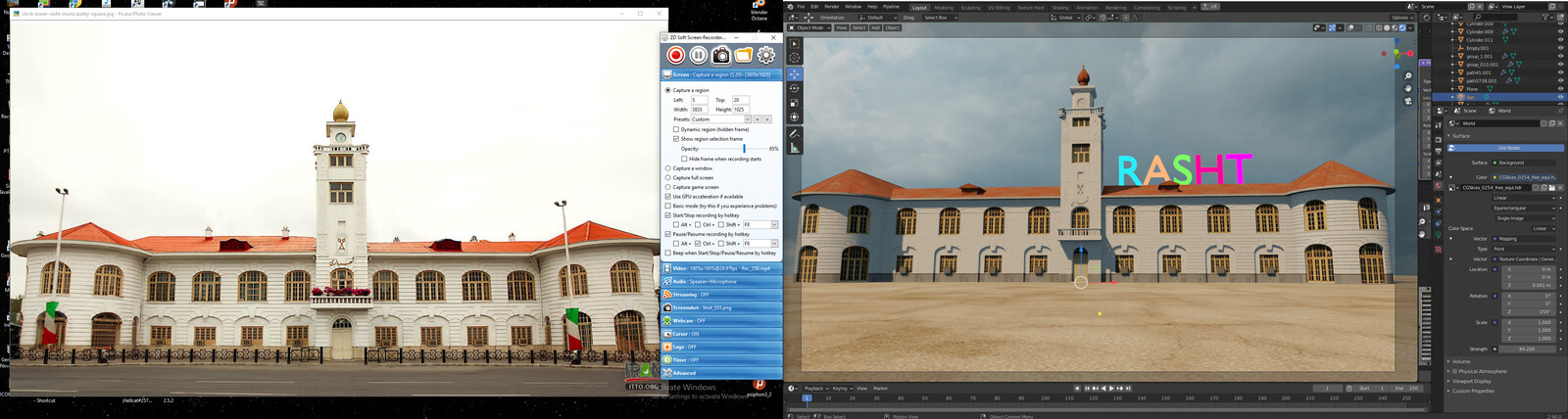The image size is (1568, 419).
Task: Open the Presets Custom dropdown
Action: point(720,119)
